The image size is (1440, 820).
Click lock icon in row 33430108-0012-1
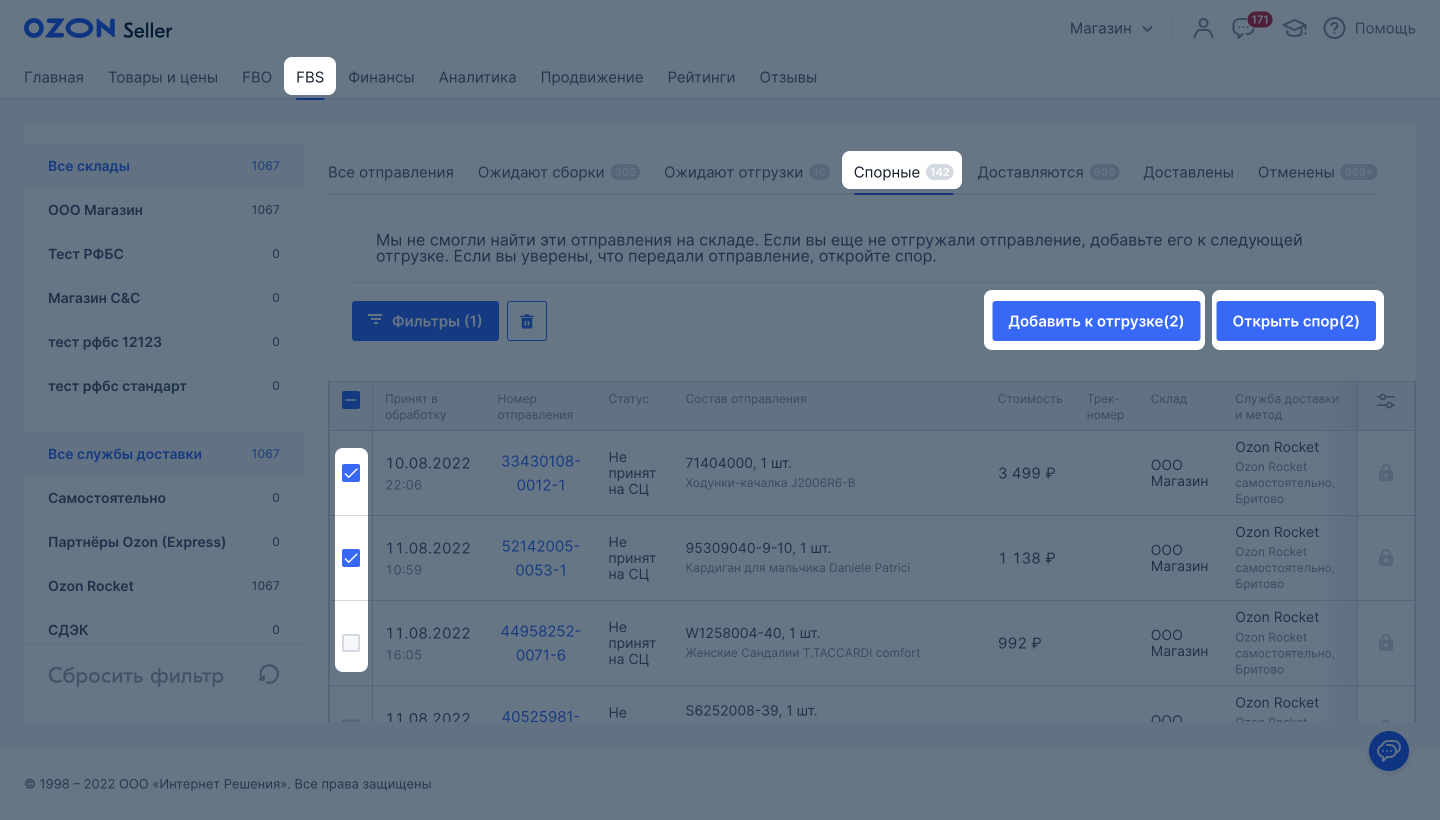(x=1386, y=473)
